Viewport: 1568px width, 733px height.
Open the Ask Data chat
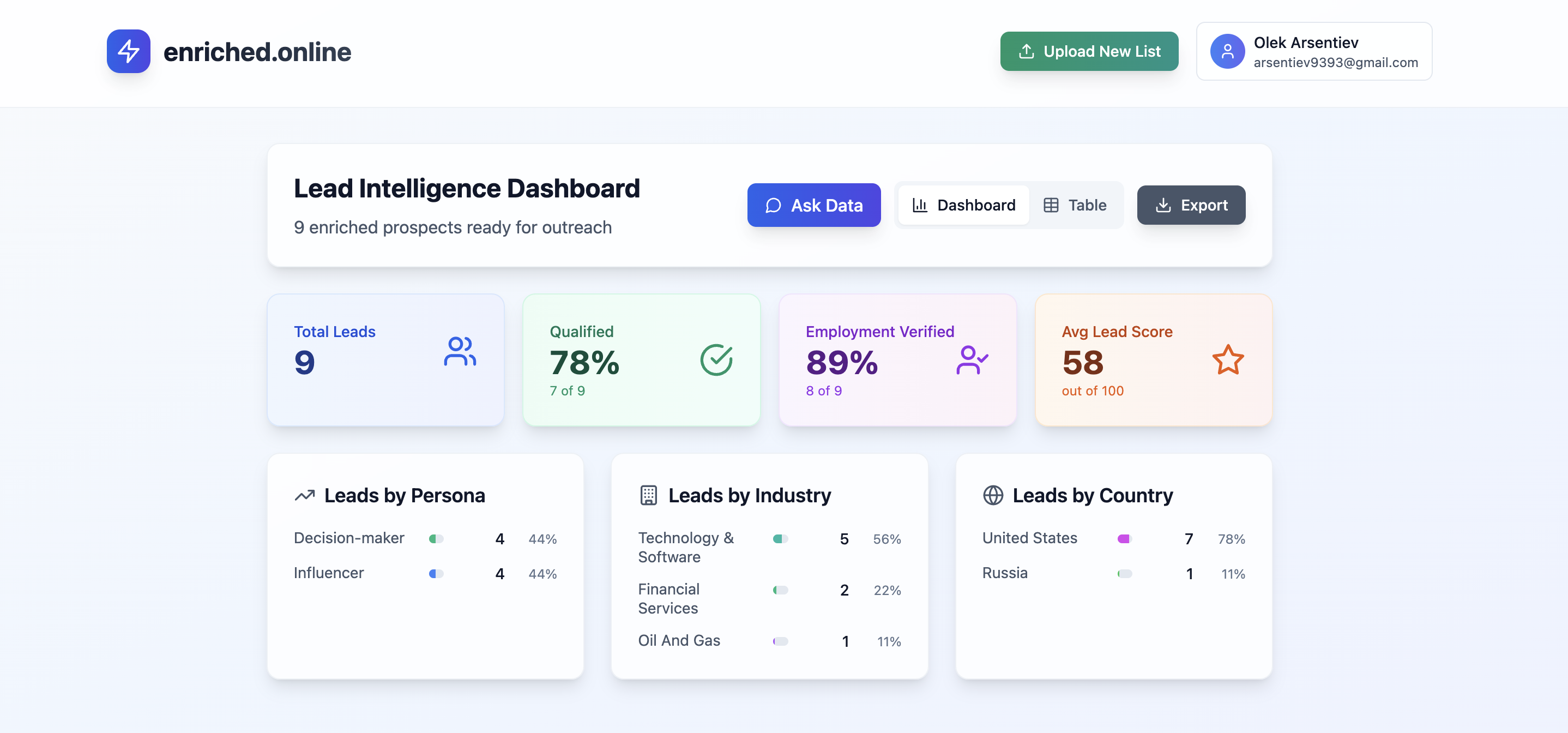(814, 205)
